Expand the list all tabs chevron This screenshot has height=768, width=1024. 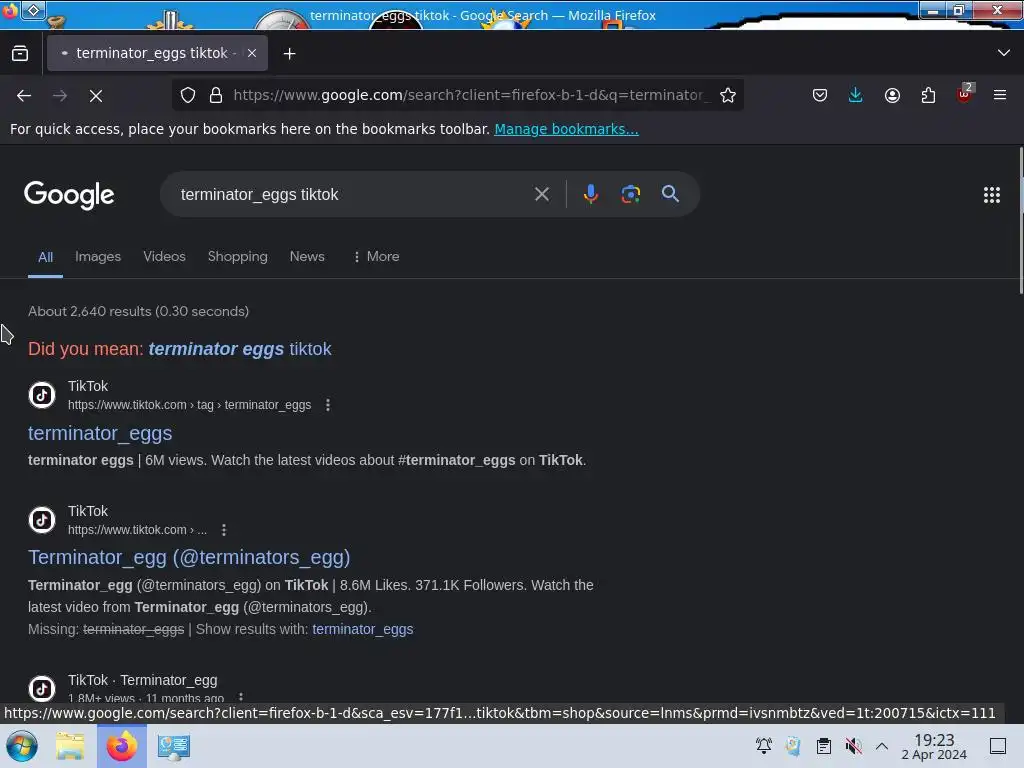point(1004,53)
